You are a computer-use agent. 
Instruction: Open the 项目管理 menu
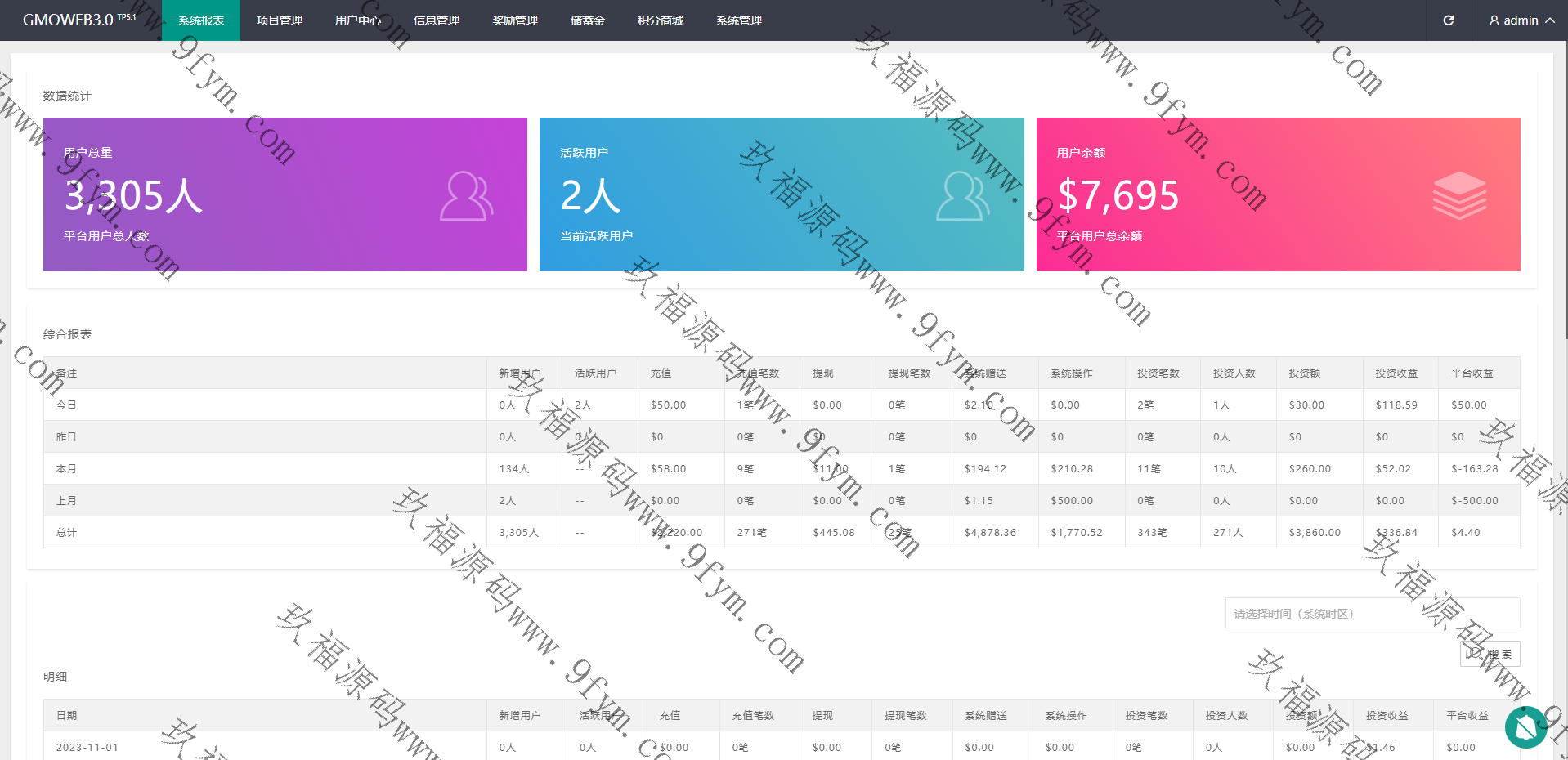[x=280, y=20]
